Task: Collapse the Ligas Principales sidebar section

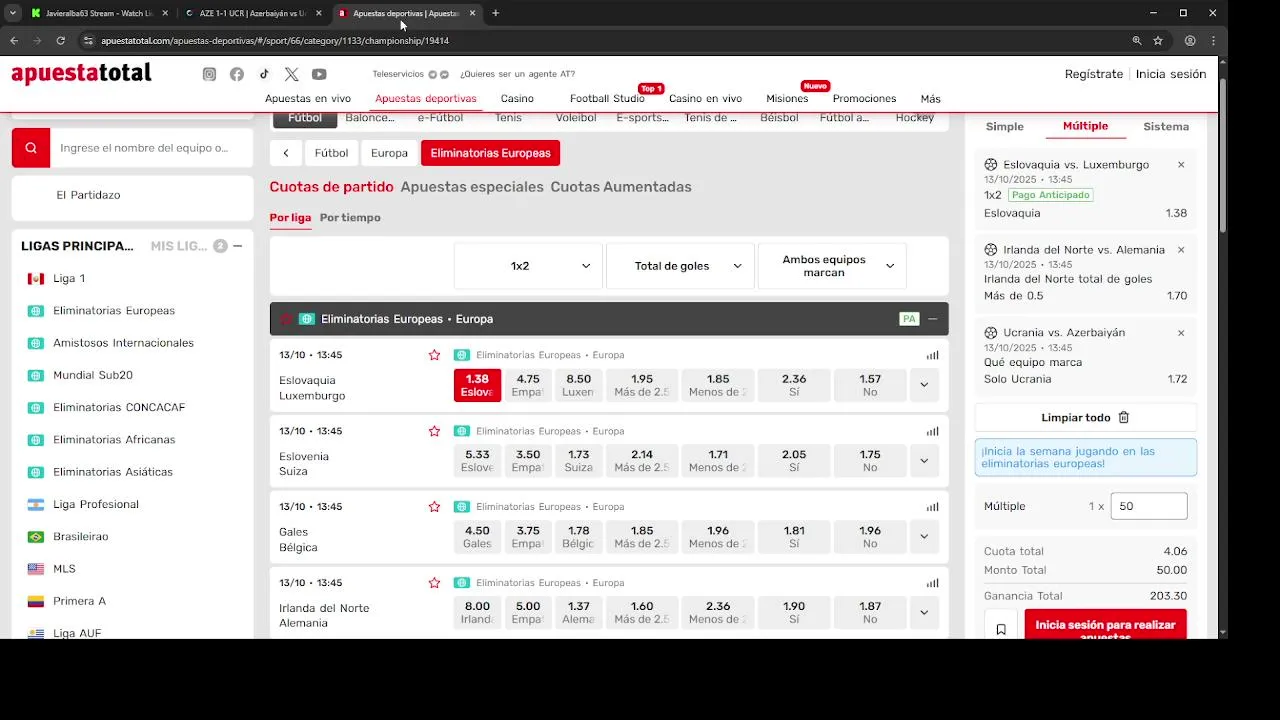Action: tap(238, 246)
